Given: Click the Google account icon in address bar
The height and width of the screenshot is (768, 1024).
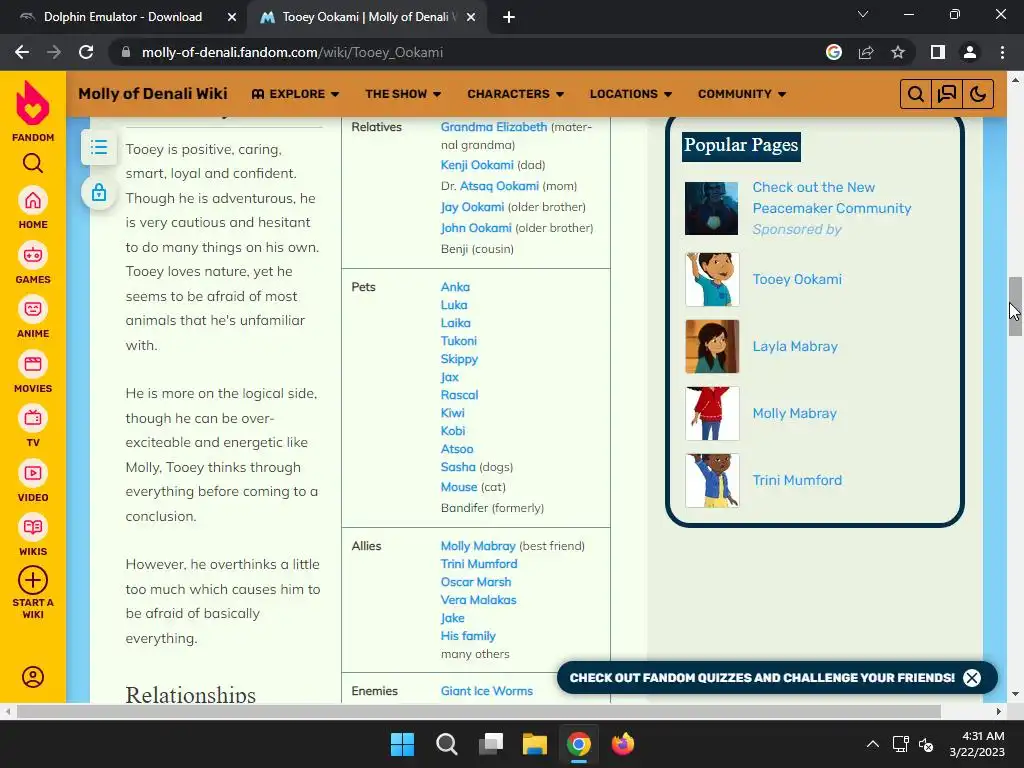Looking at the screenshot, I should tap(834, 52).
